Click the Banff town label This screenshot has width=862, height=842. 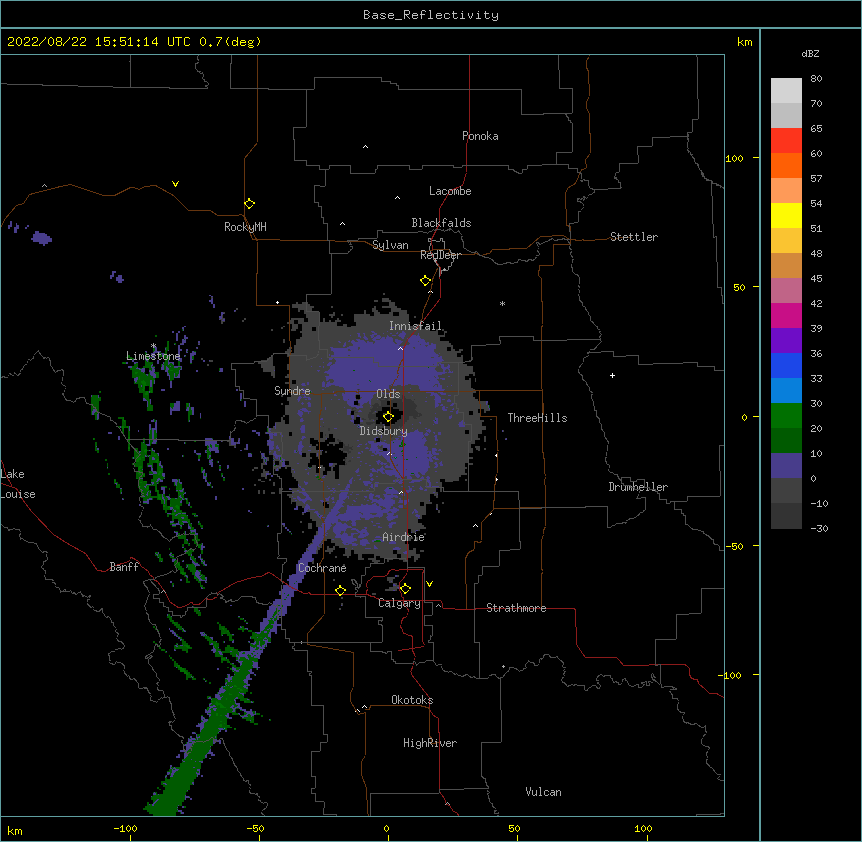[x=124, y=567]
